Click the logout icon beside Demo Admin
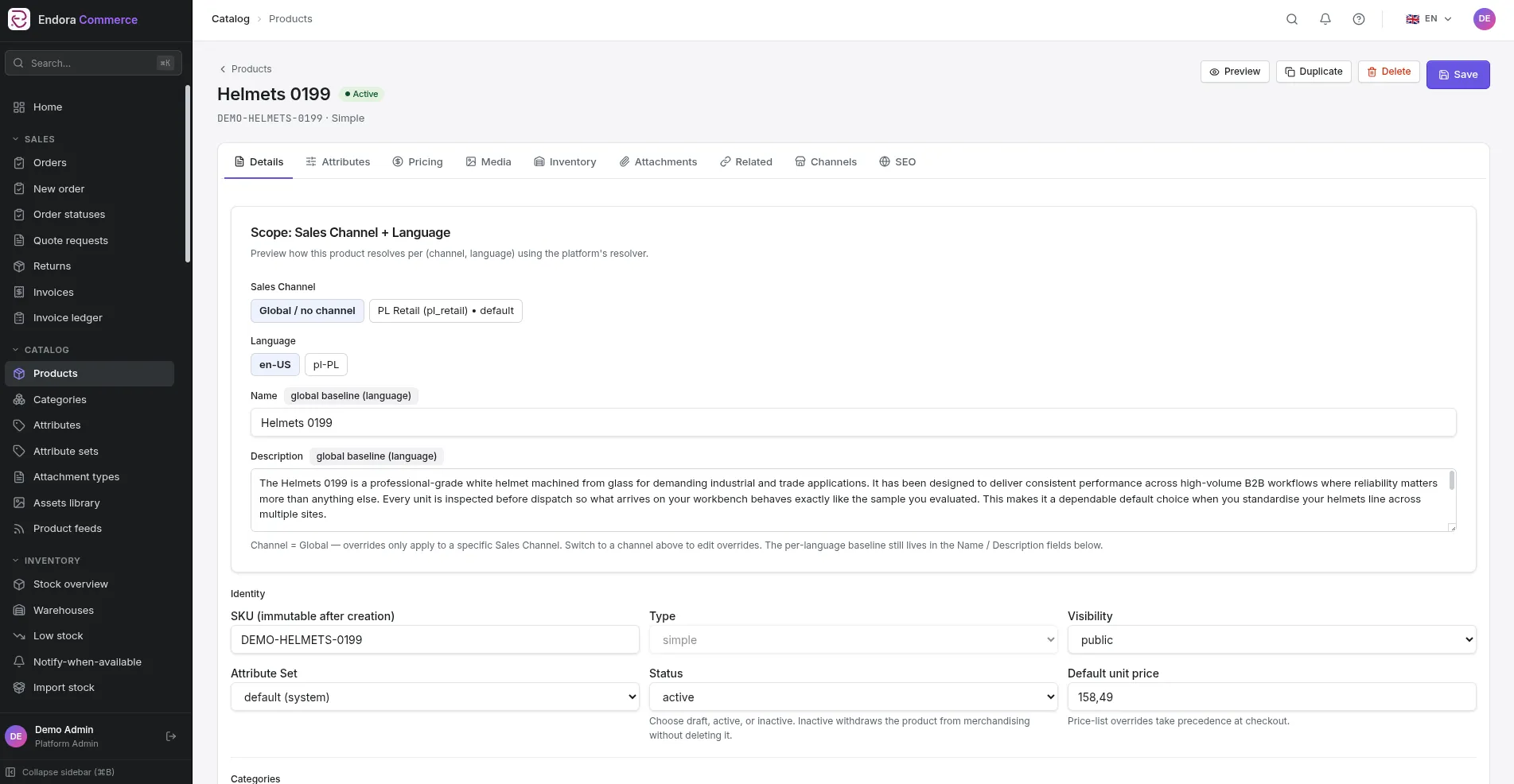1514x784 pixels. click(x=171, y=736)
